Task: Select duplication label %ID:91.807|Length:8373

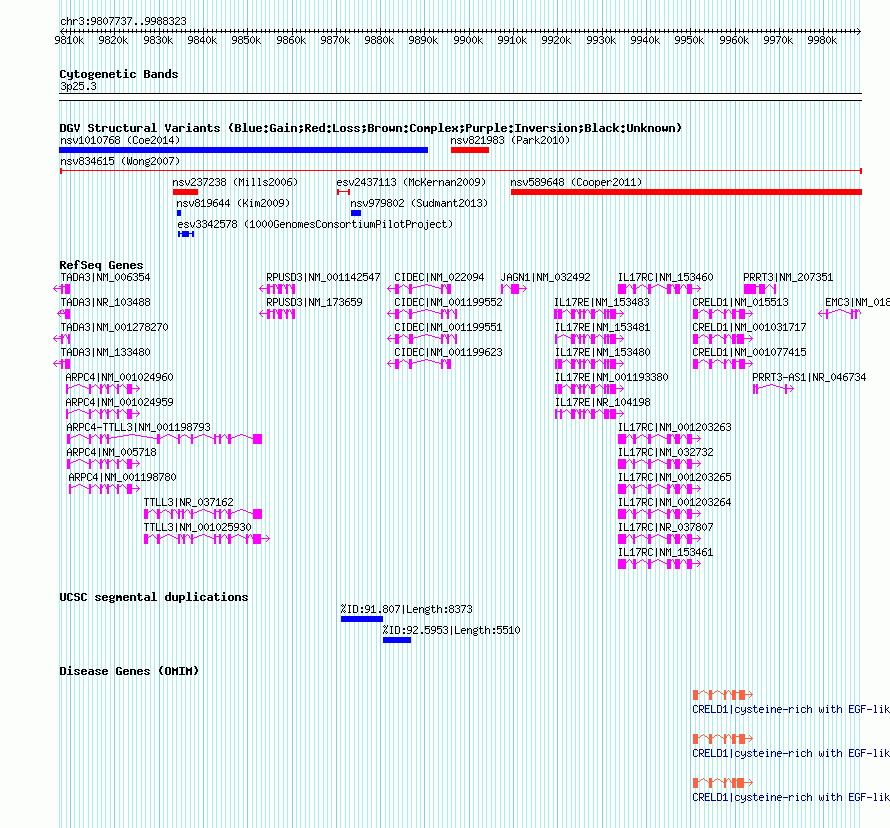Action: coord(406,610)
